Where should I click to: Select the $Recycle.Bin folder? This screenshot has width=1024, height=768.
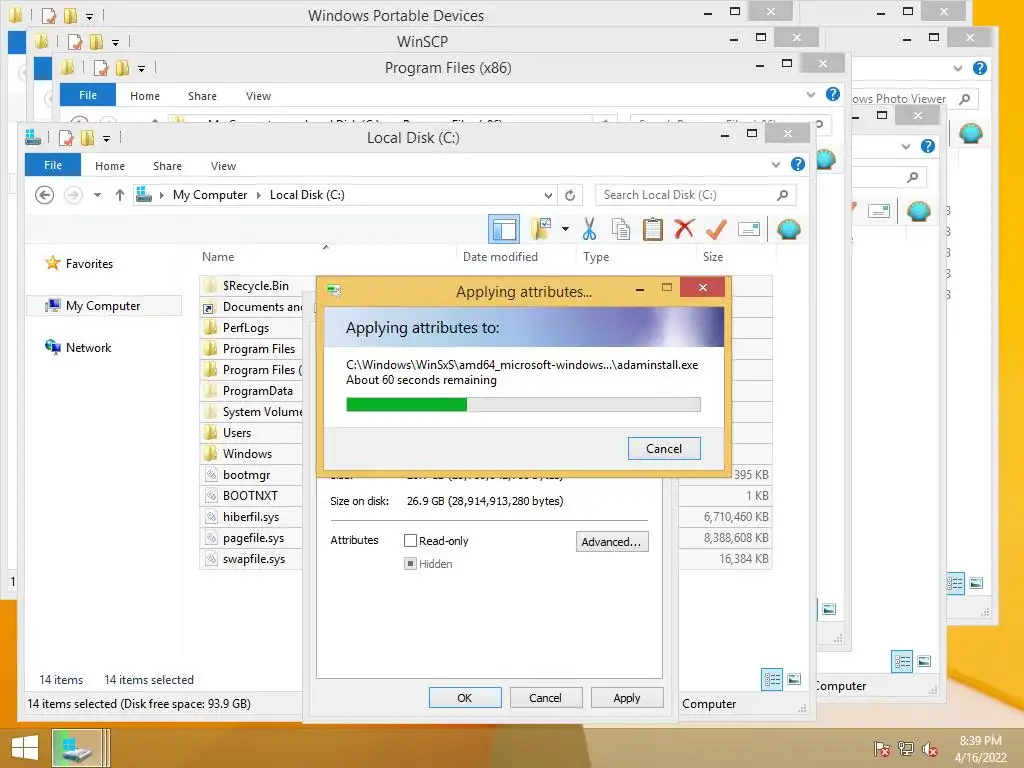255,285
